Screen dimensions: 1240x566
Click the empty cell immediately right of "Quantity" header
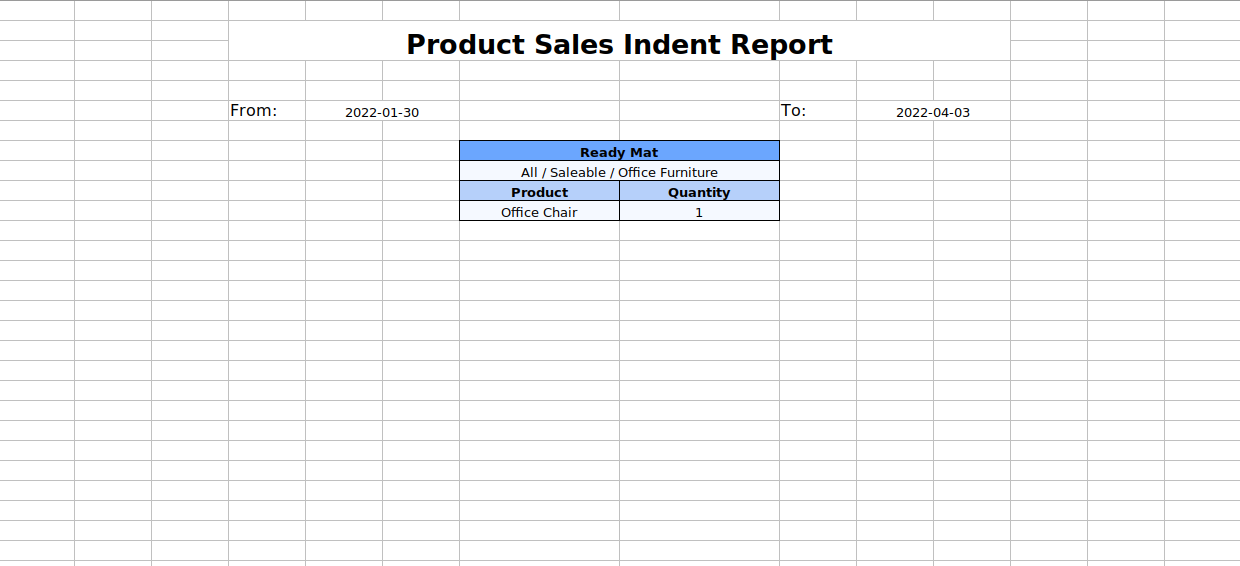coord(817,192)
